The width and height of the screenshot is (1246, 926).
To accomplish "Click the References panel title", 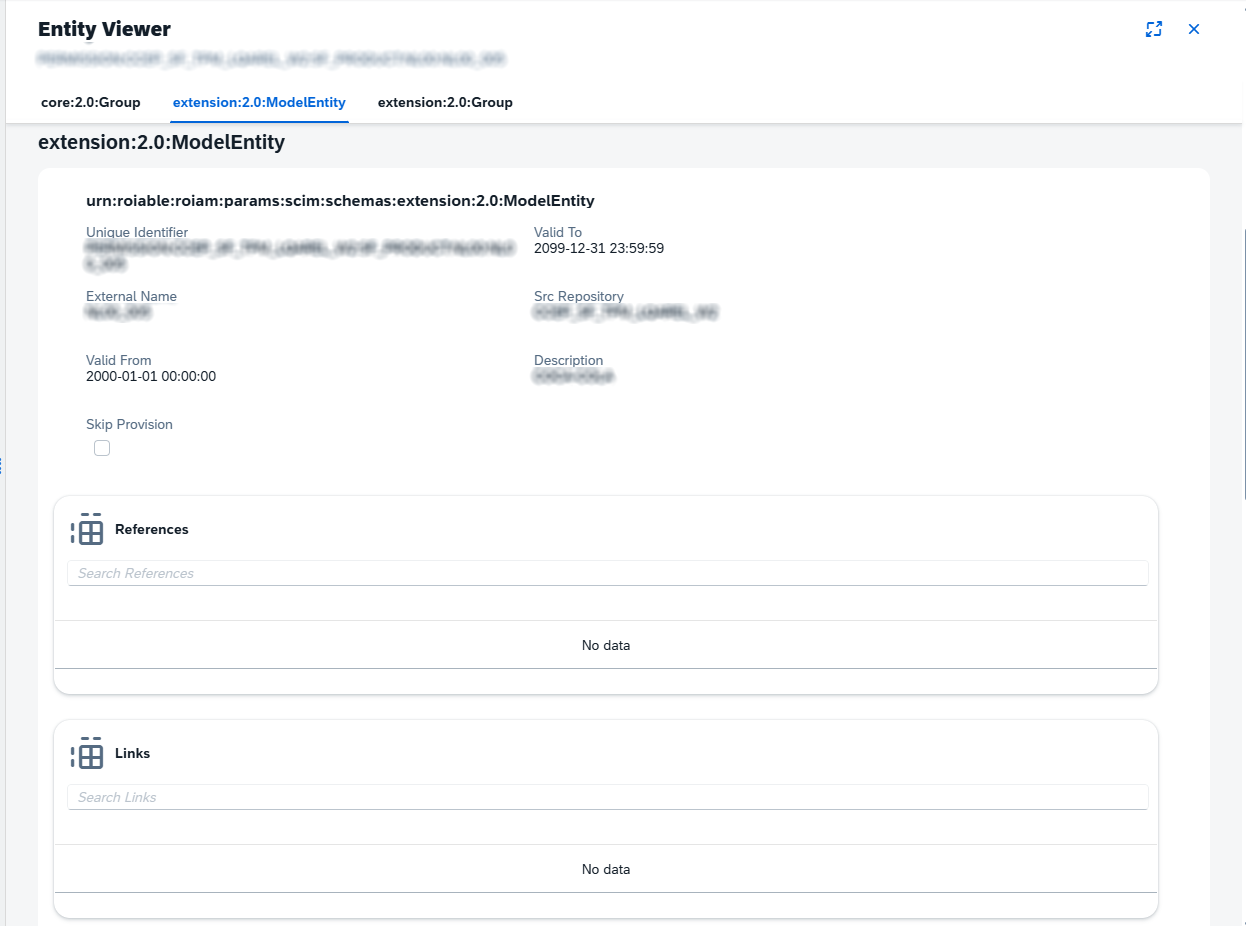I will pyautogui.click(x=152, y=529).
